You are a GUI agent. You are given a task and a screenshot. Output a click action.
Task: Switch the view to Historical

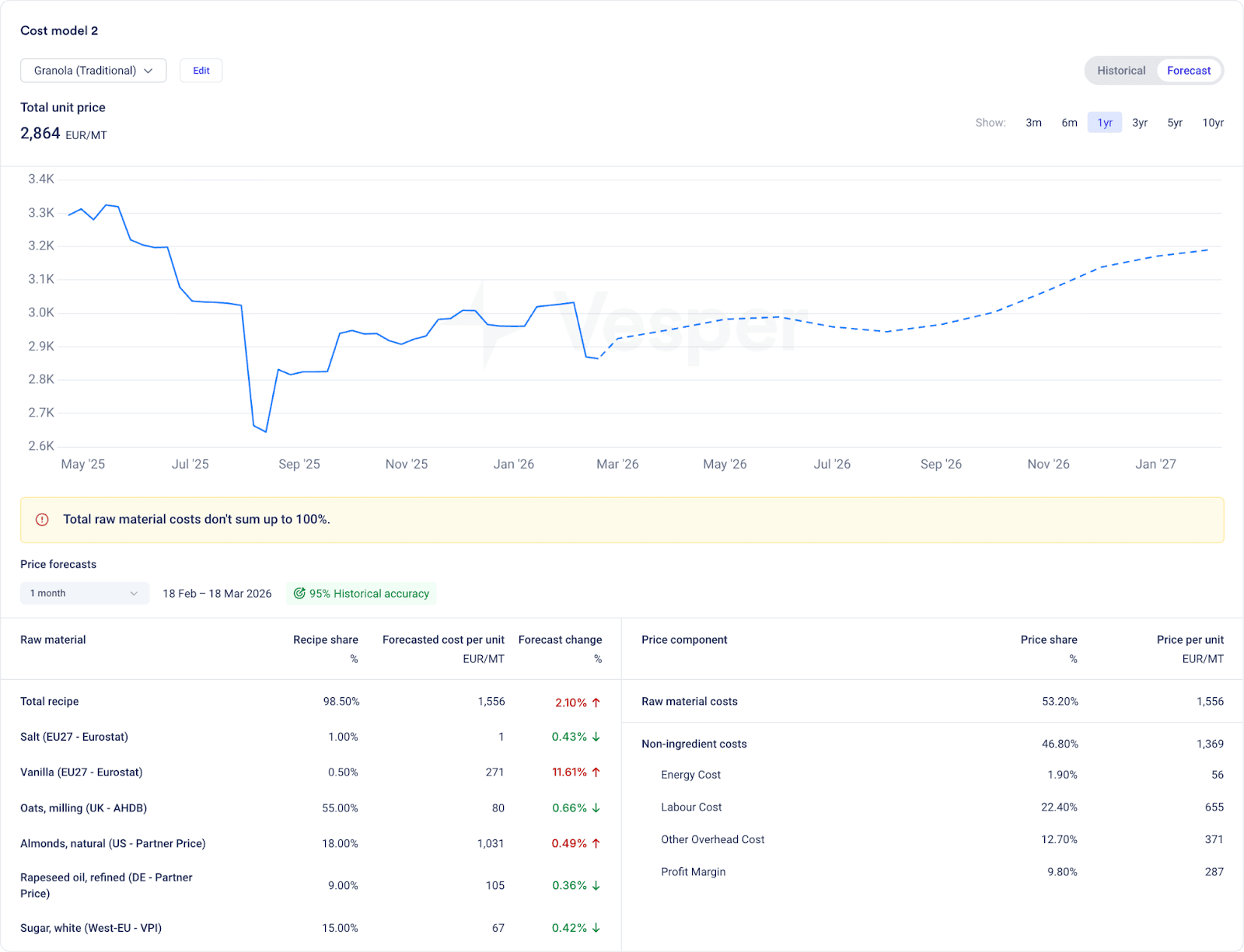[x=1120, y=71]
